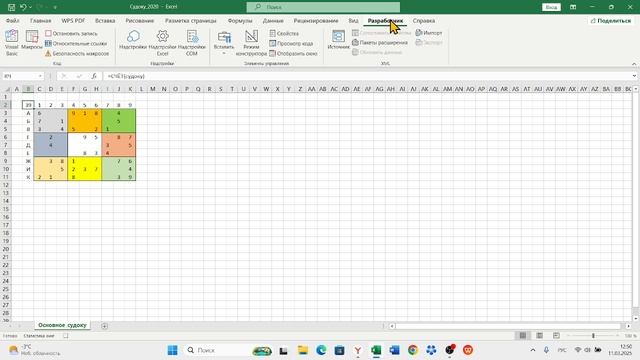Switch to the WPS PDF tab

point(73,20)
